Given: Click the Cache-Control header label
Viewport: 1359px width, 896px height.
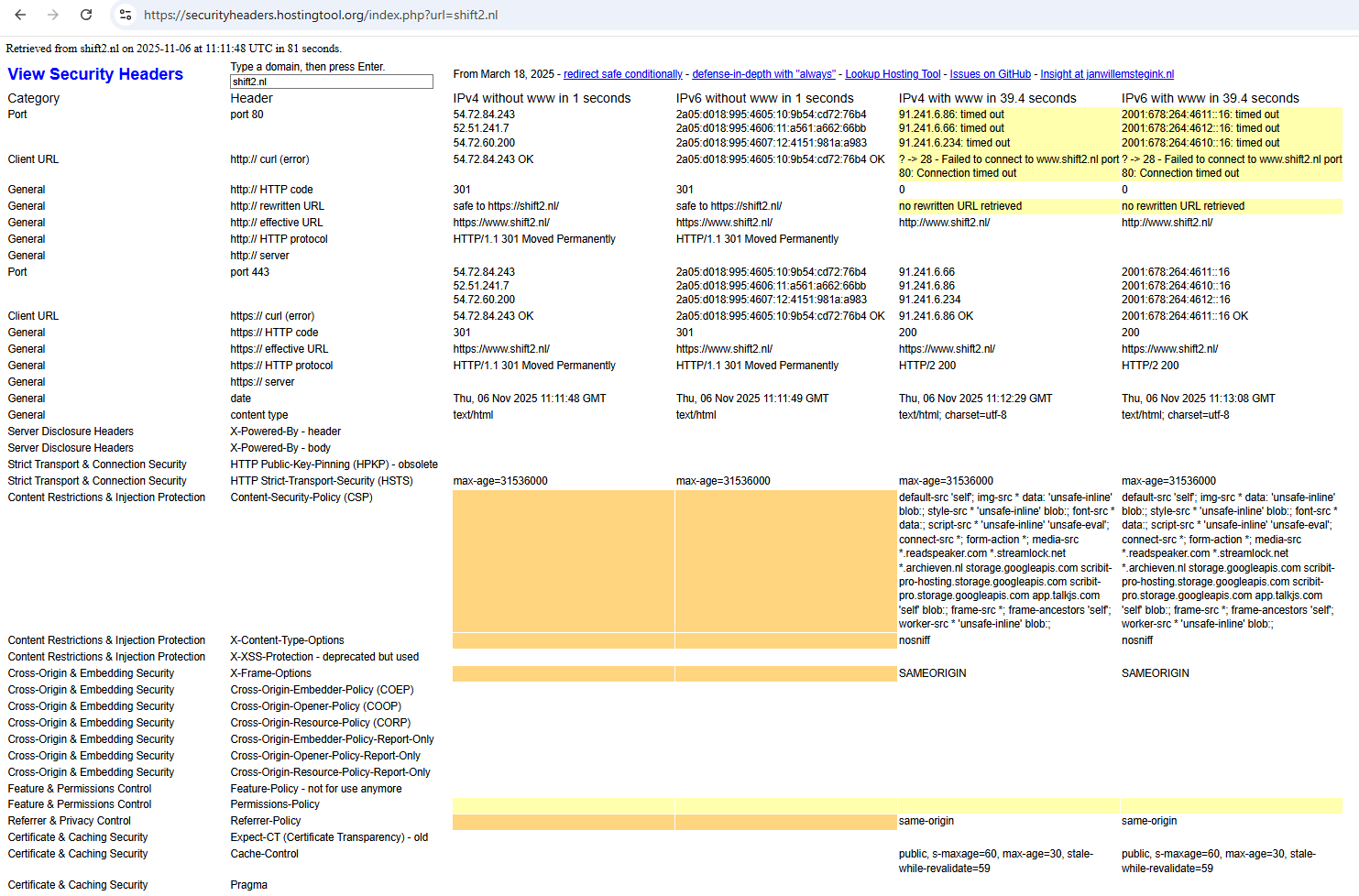Looking at the screenshot, I should point(264,854).
